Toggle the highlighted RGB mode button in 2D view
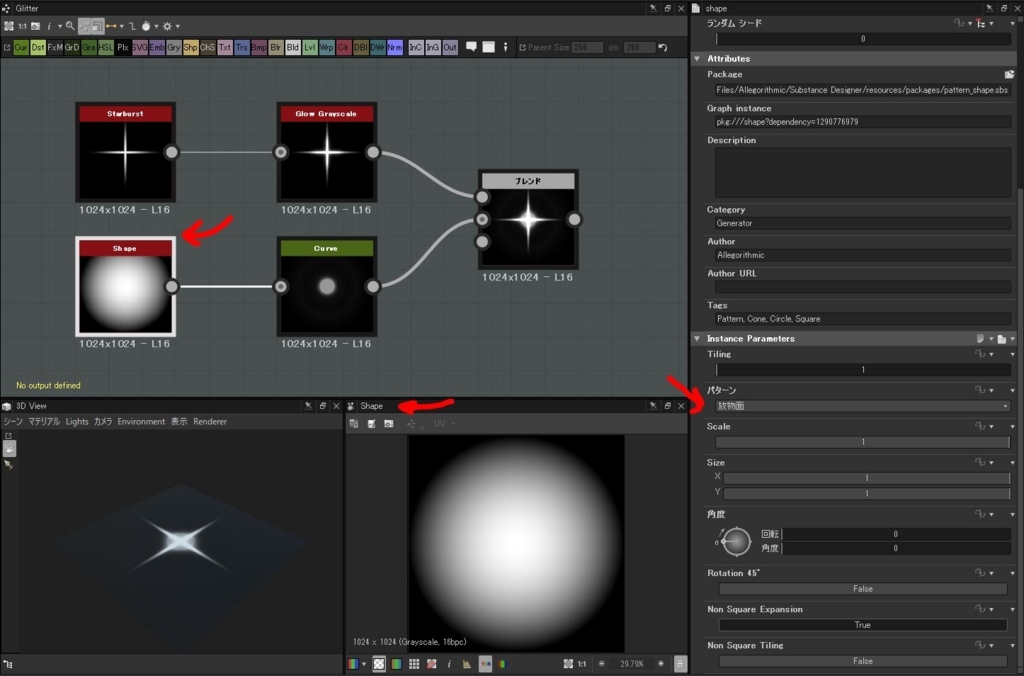This screenshot has height=676, width=1024. [x=485, y=664]
